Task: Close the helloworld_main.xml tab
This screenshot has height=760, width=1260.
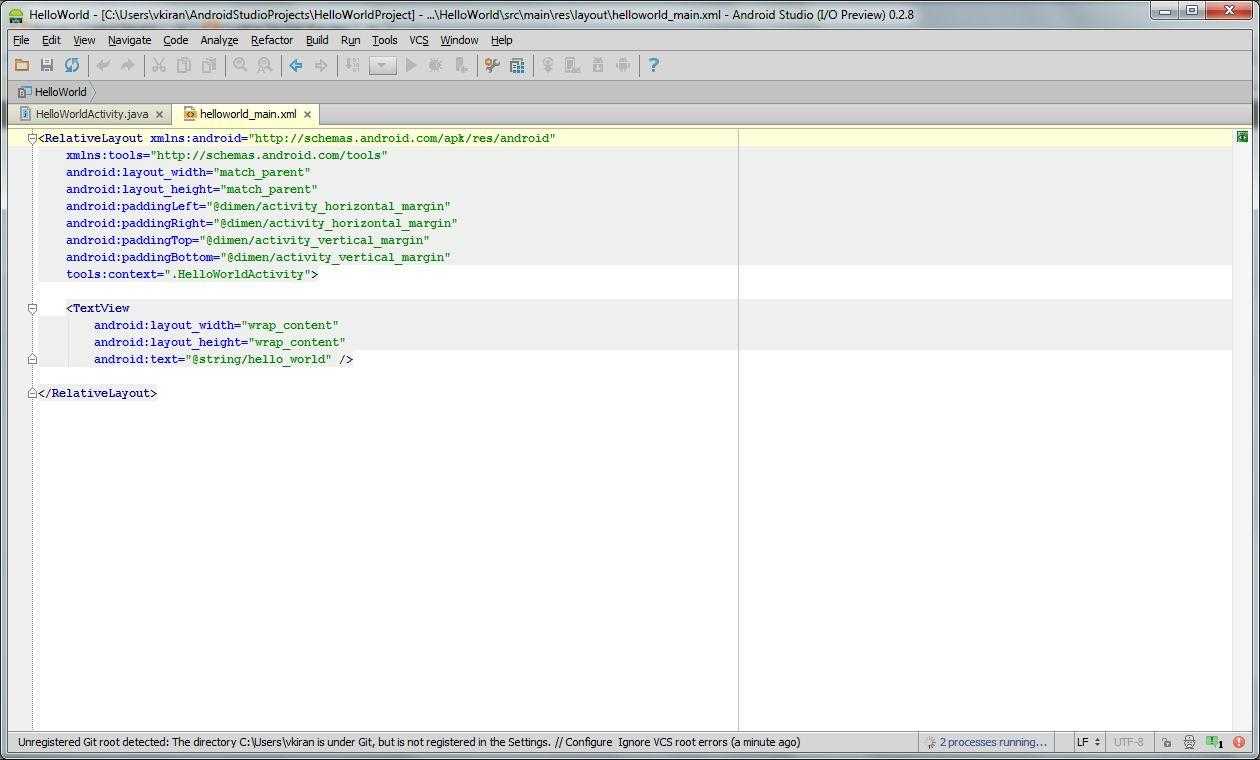Action: point(307,114)
